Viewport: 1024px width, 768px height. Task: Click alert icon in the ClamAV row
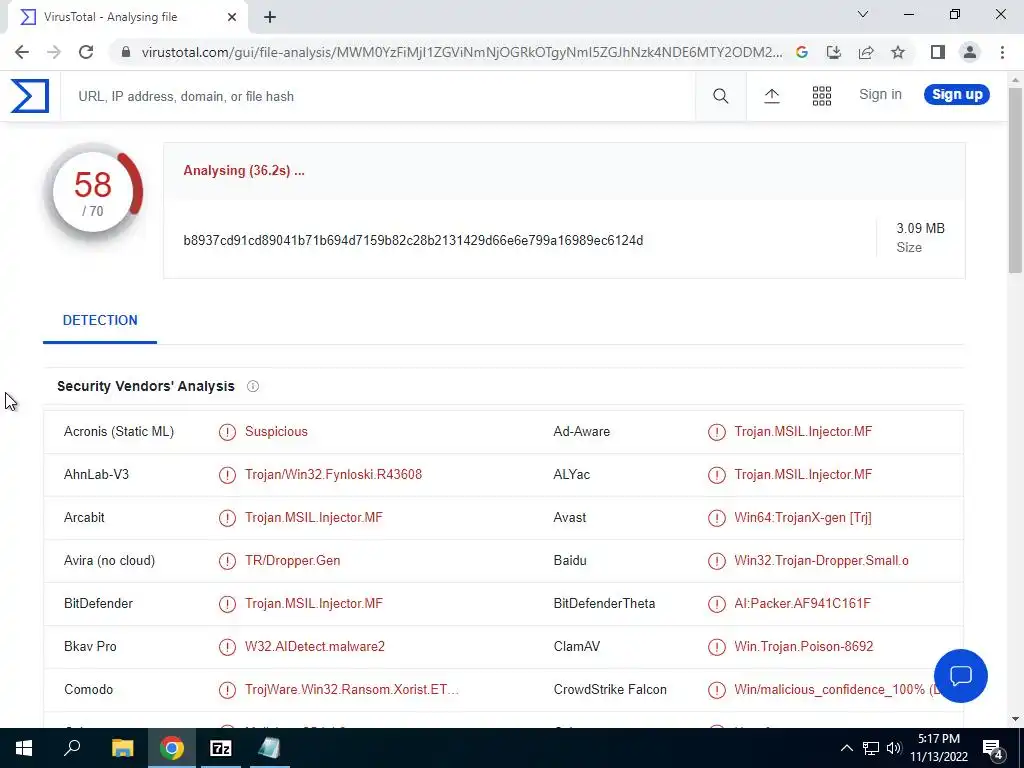[716, 647]
